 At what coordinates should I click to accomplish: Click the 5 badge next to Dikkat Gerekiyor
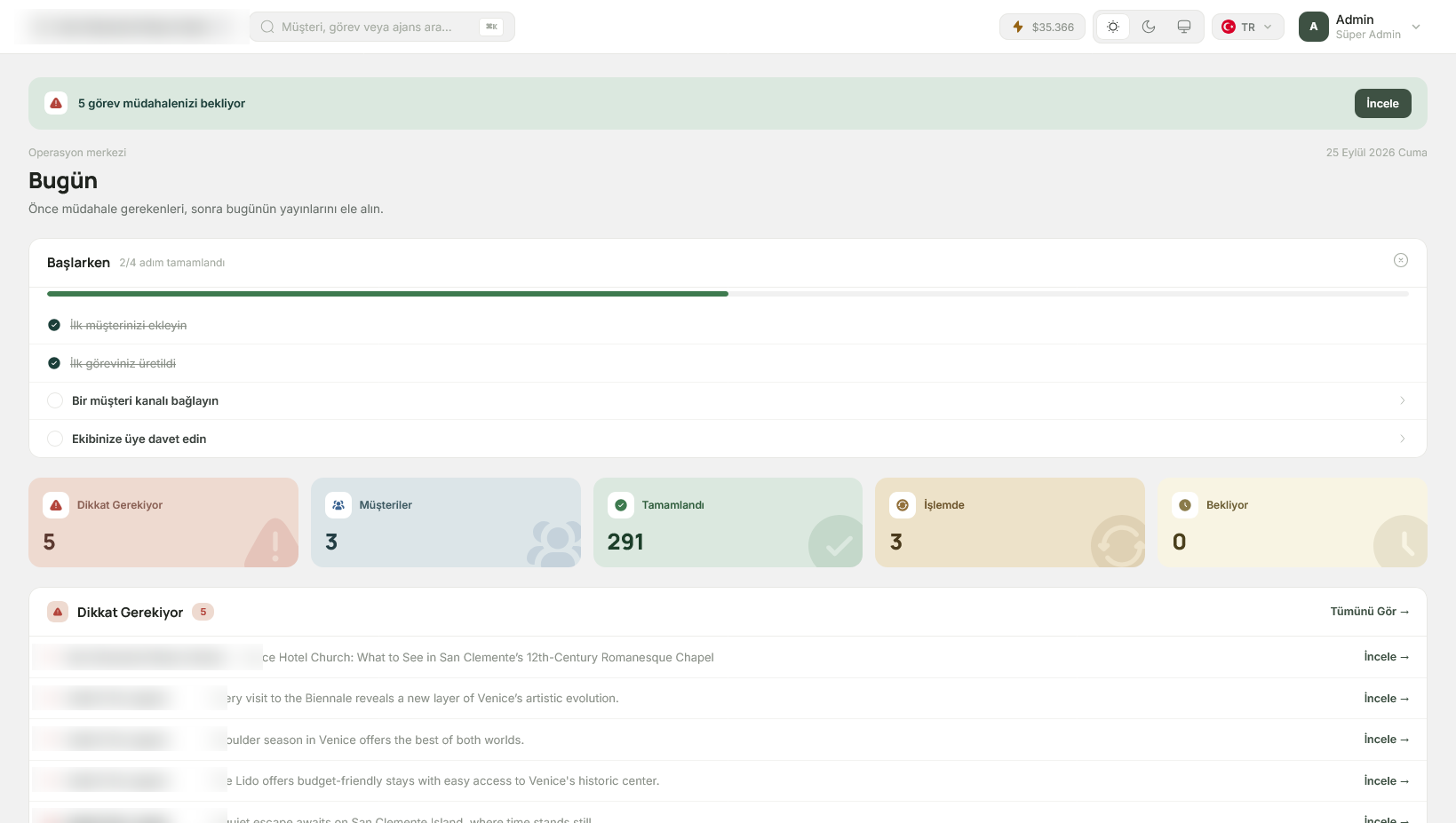point(203,612)
